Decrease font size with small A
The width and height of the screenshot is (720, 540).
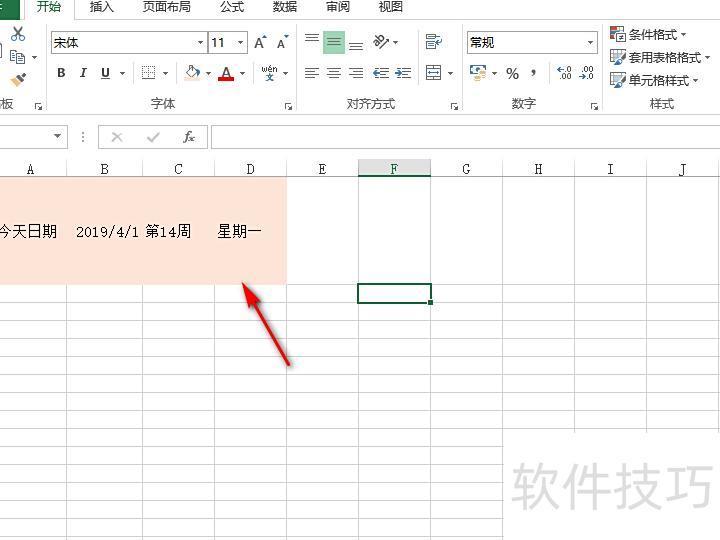coord(282,43)
